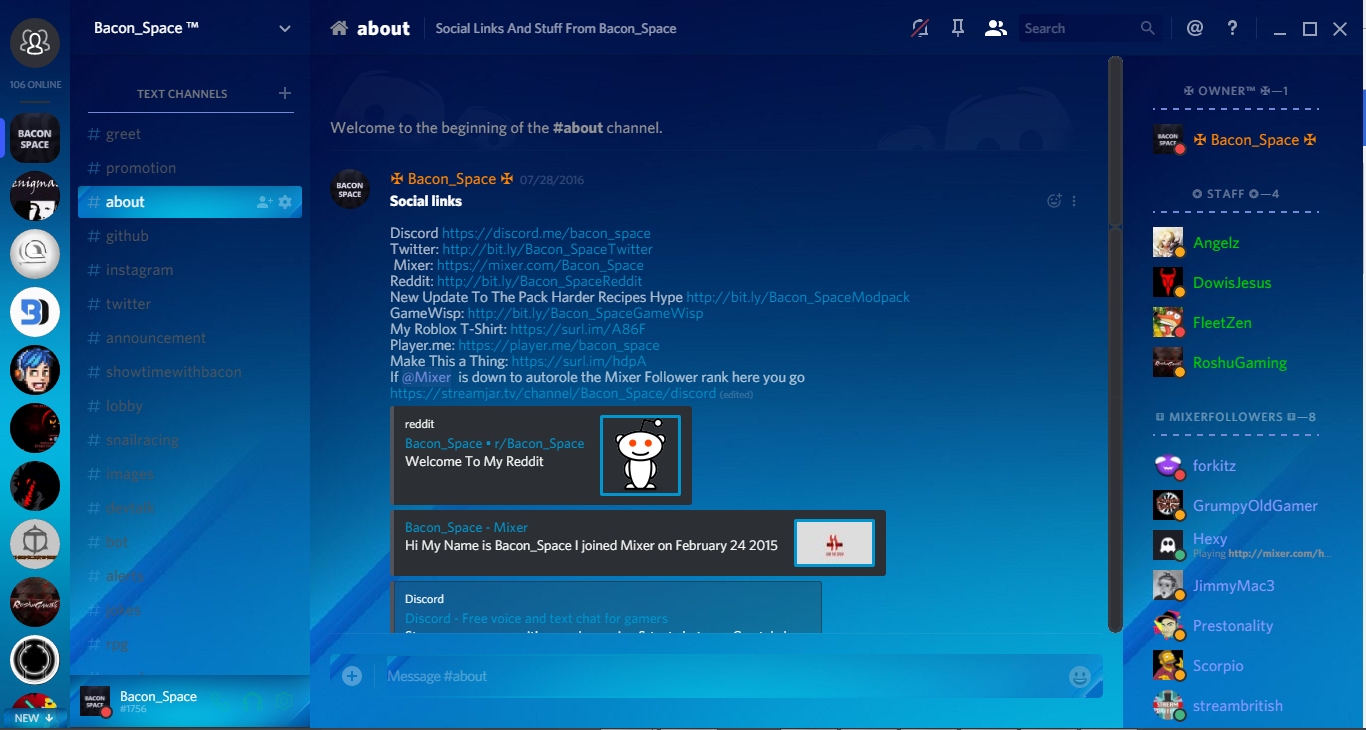Image resolution: width=1366 pixels, height=730 pixels.
Task: Open the three-dot menu on the Social links message
Action: pyautogui.click(x=1075, y=200)
